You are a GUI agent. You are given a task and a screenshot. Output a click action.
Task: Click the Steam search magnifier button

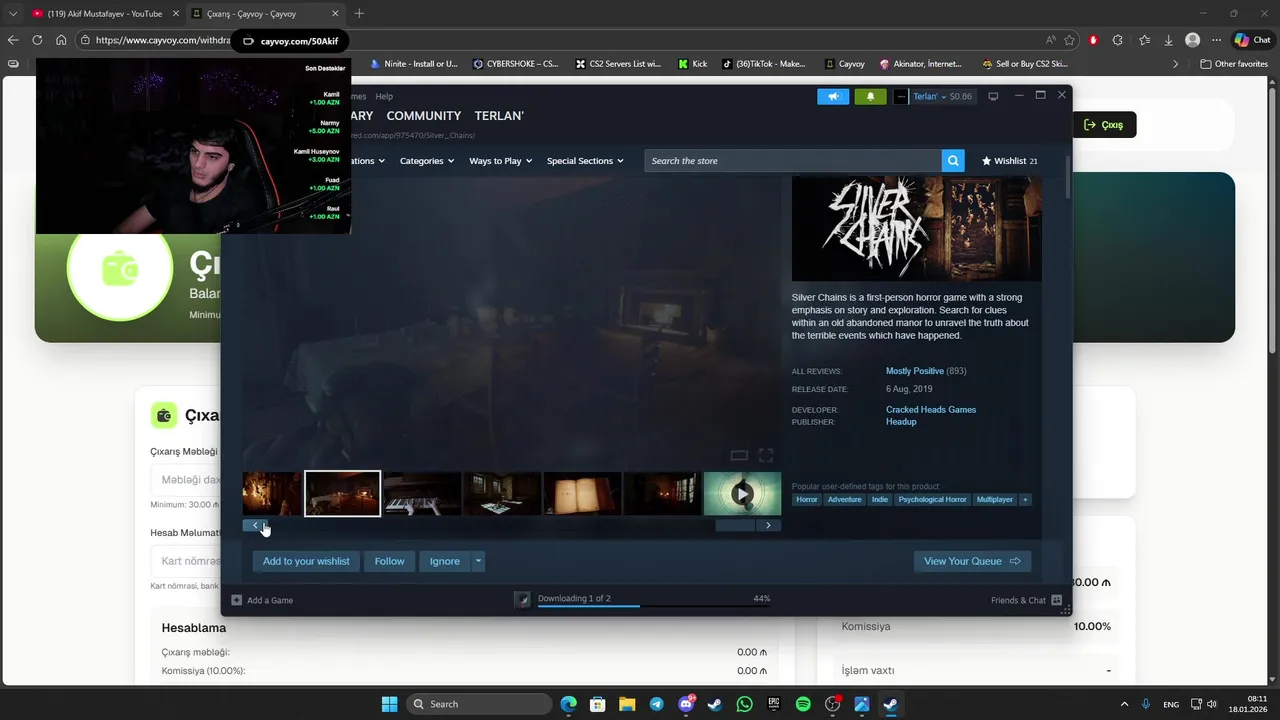coord(953,161)
